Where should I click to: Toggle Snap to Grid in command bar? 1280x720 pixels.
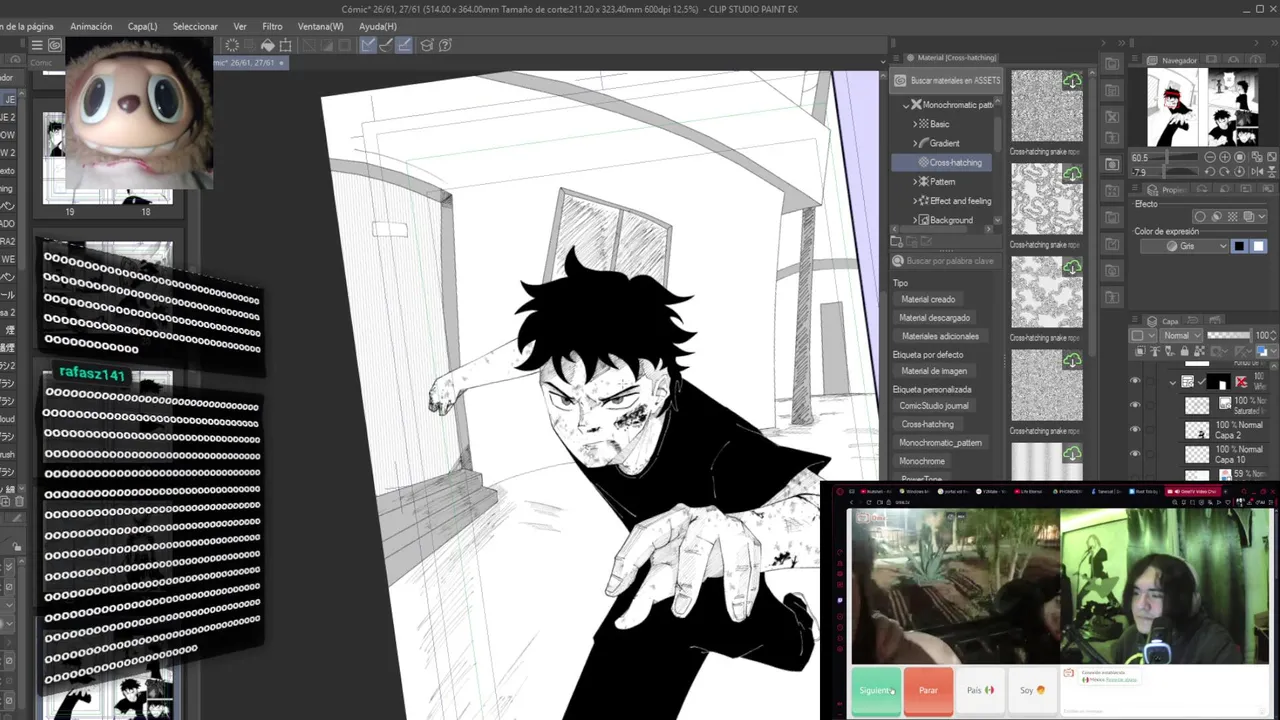(x=404, y=45)
